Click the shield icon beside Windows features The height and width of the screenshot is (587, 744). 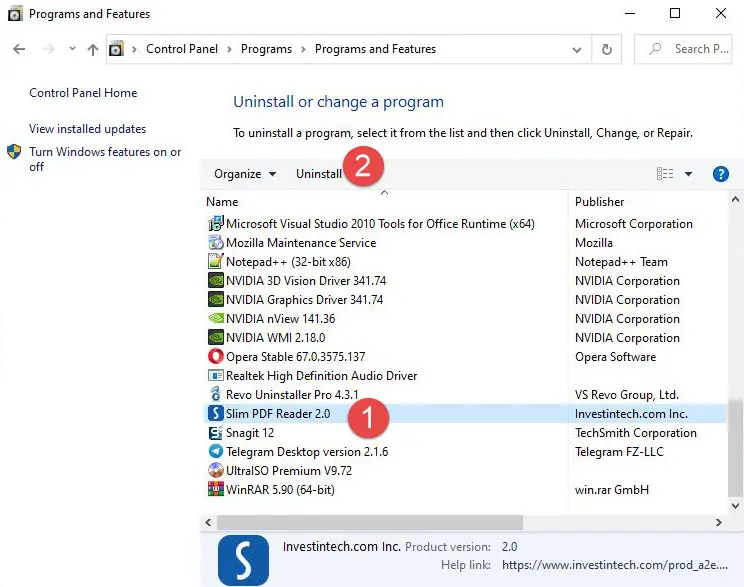coord(14,152)
